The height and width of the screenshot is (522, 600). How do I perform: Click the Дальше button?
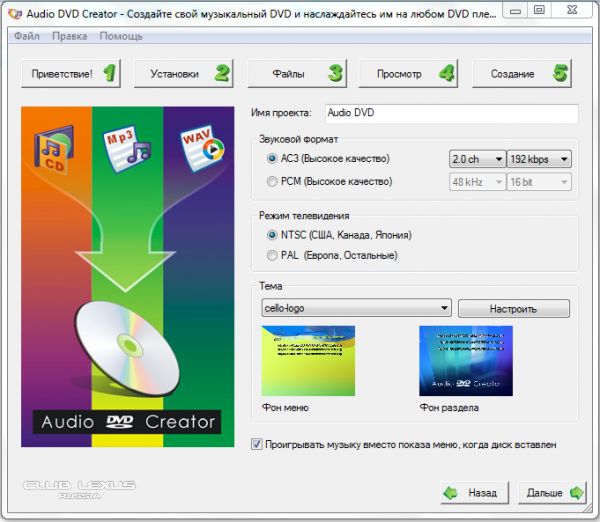coord(552,493)
